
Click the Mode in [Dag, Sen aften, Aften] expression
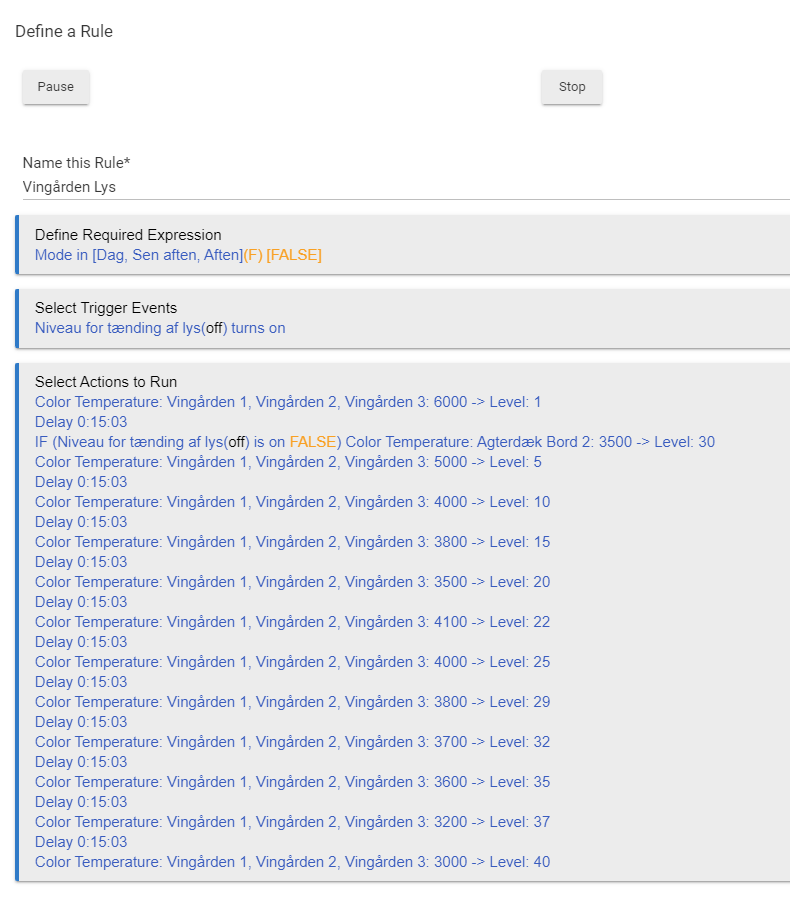click(x=178, y=255)
